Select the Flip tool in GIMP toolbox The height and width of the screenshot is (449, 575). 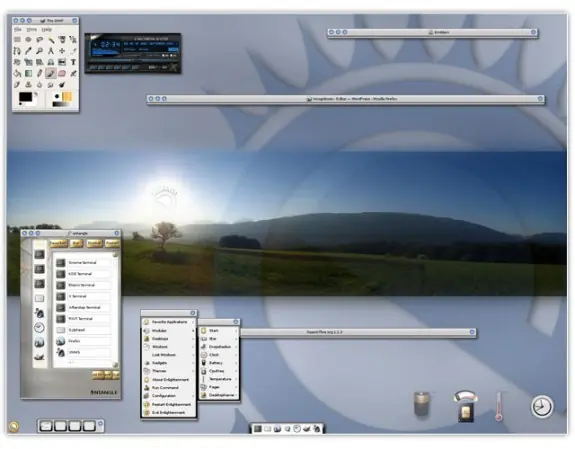pyautogui.click(x=62, y=62)
